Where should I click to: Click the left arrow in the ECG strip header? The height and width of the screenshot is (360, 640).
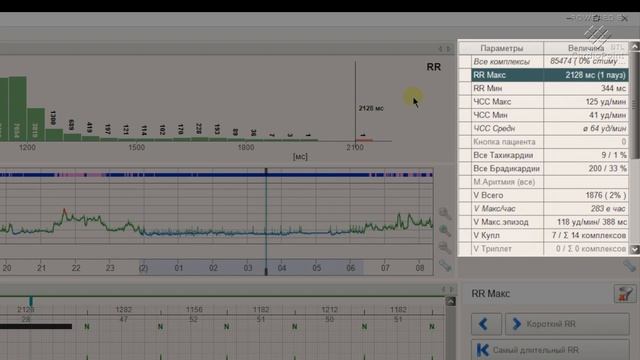[x=443, y=289]
